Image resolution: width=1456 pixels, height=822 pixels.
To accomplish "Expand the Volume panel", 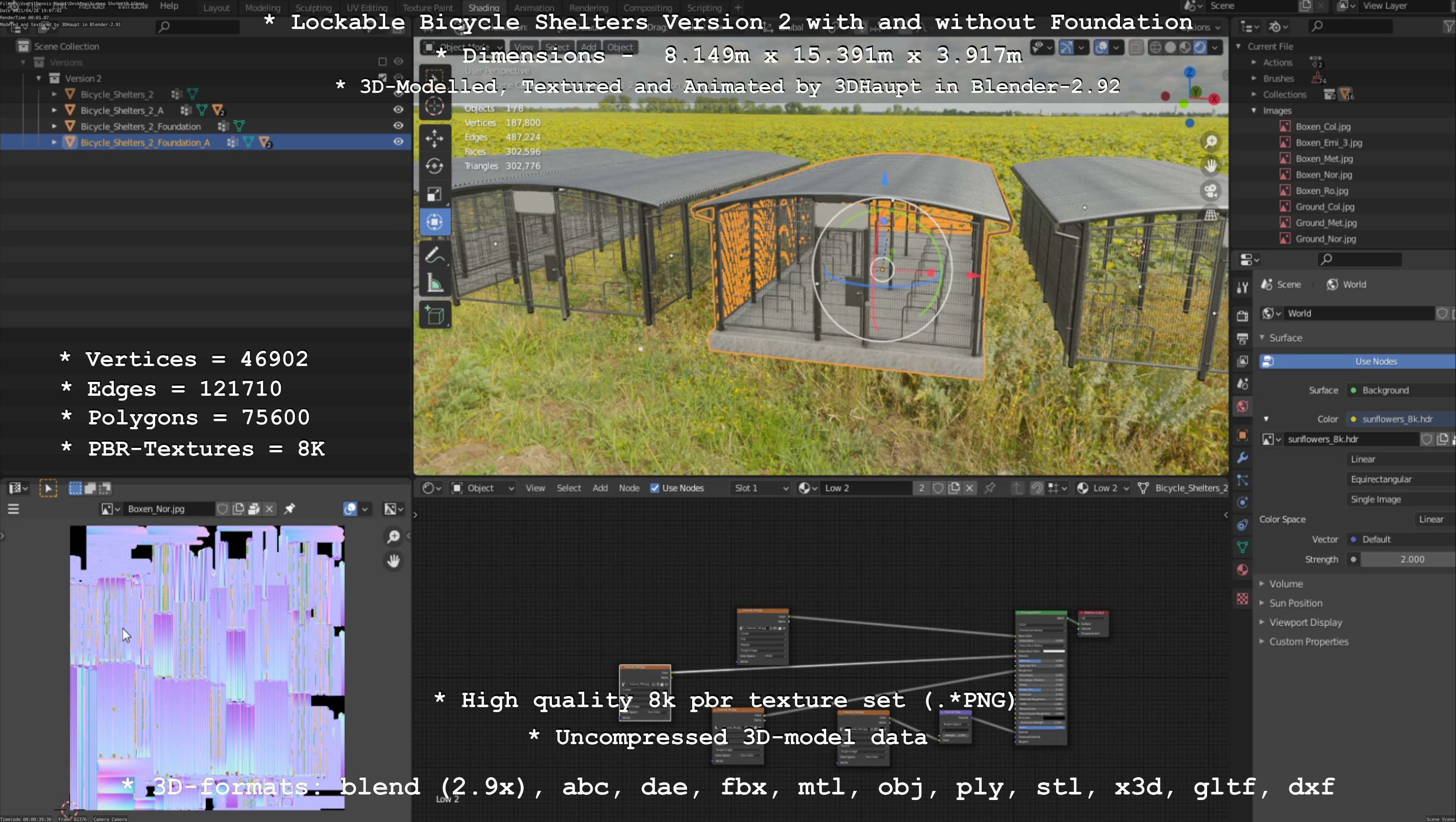I will [1285, 584].
